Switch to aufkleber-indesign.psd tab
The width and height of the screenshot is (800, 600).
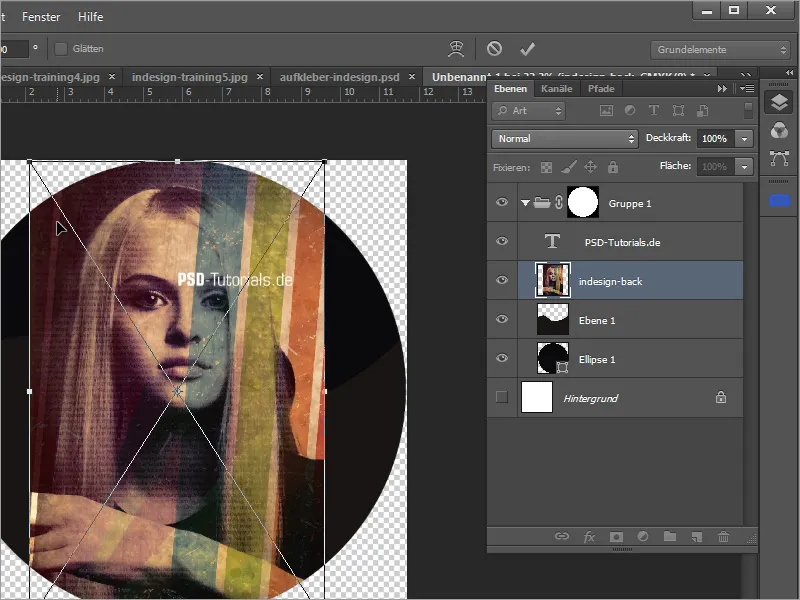pyautogui.click(x=339, y=77)
